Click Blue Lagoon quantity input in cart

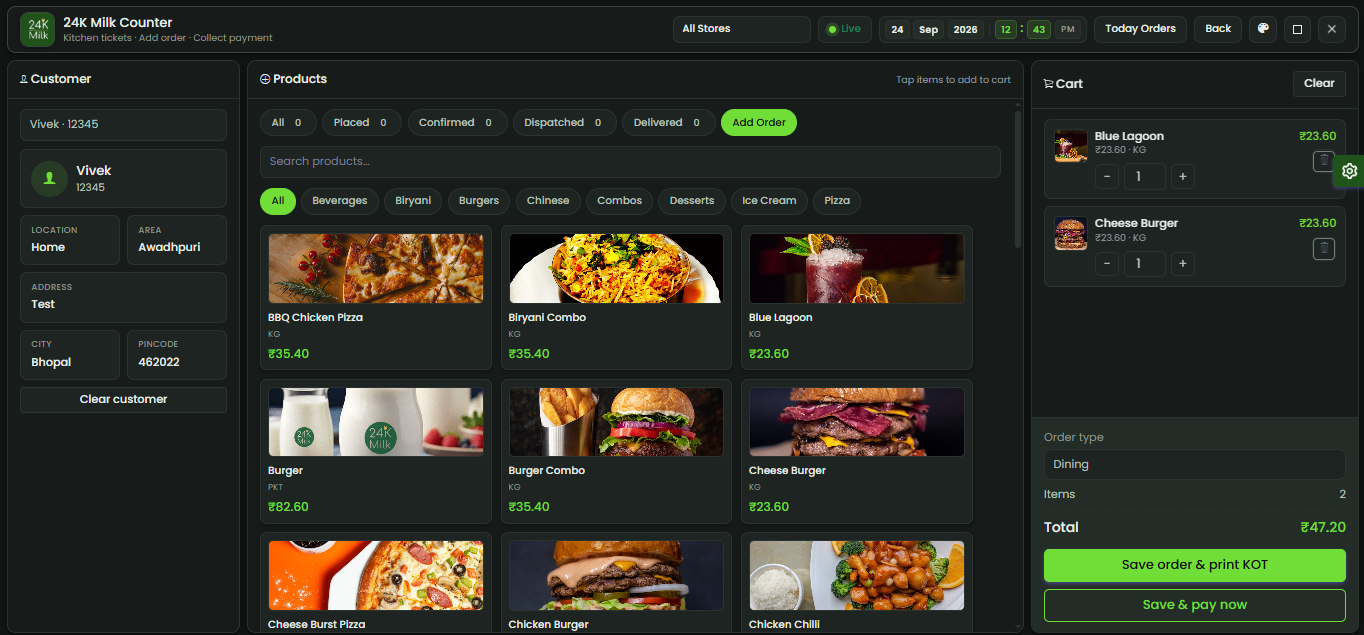click(1145, 177)
